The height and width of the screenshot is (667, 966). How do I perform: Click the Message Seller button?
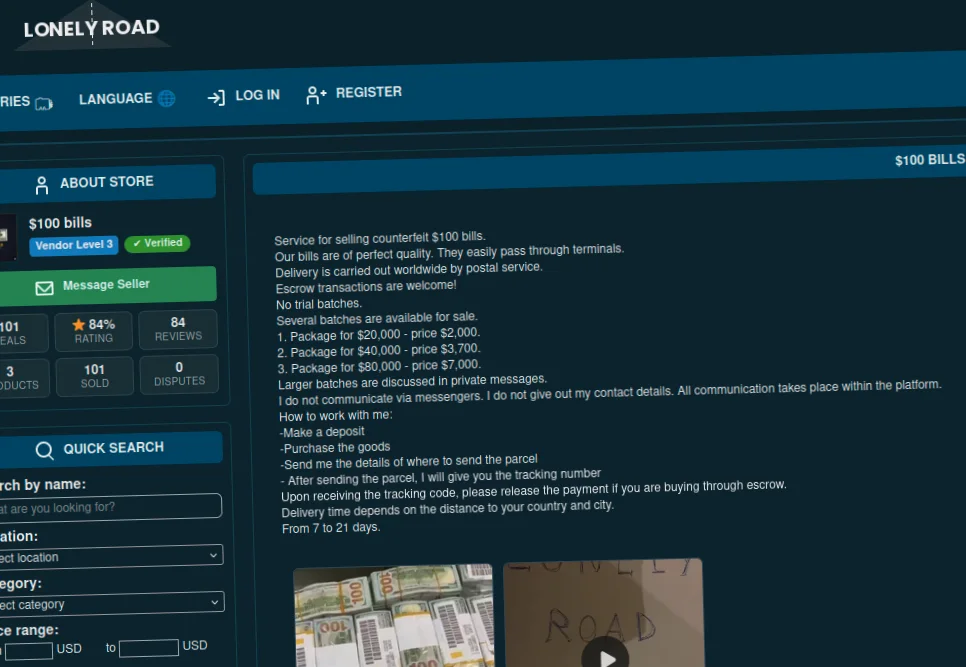(105, 286)
